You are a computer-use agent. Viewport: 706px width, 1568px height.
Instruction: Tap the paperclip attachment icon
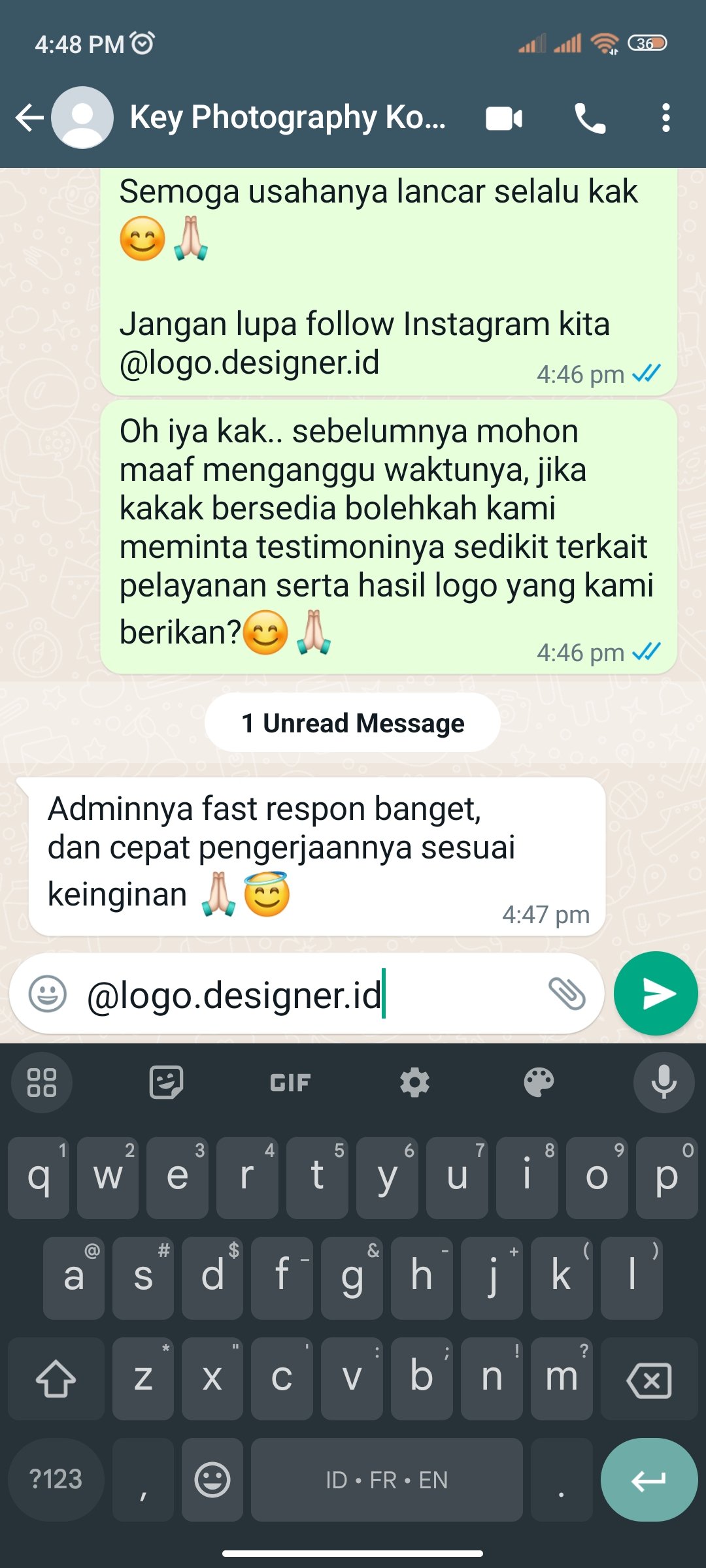point(566,994)
